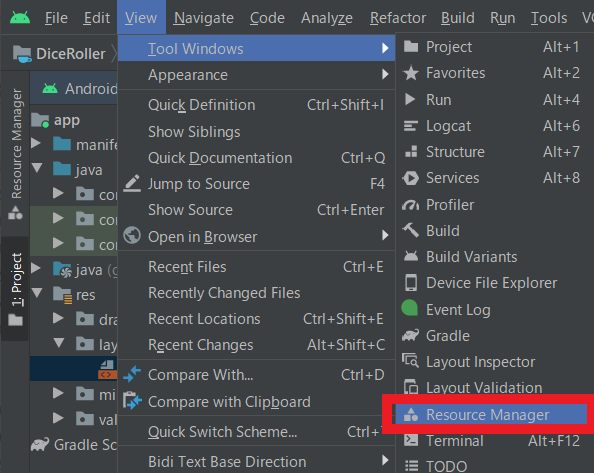Expand the values folder arrow

click(58, 418)
